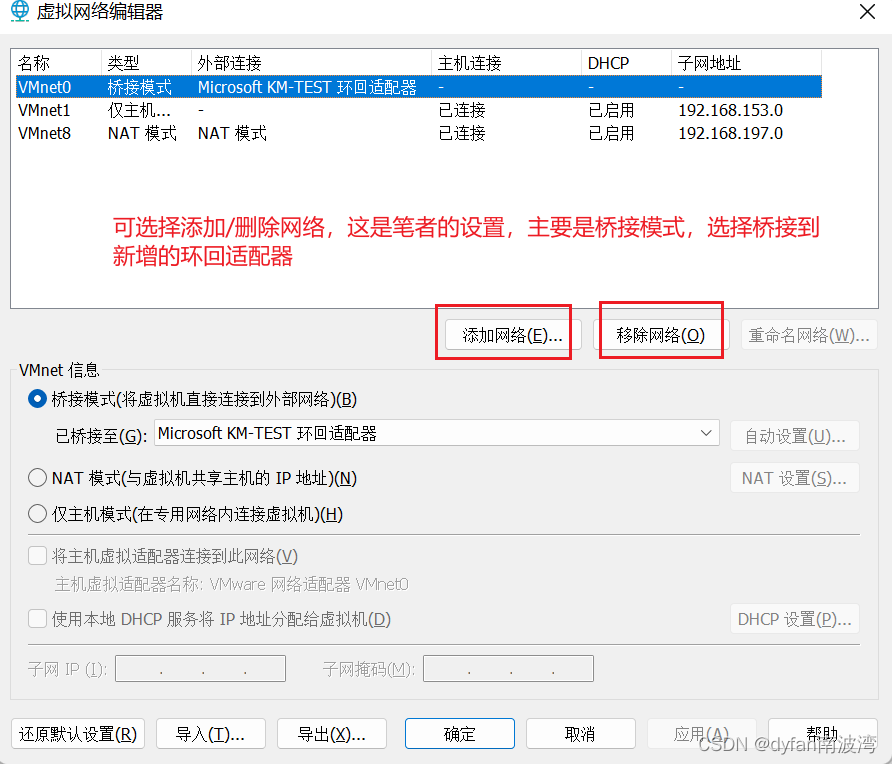Click the globe network editor icon in title bar
This screenshot has height=764, width=892.
point(22,12)
